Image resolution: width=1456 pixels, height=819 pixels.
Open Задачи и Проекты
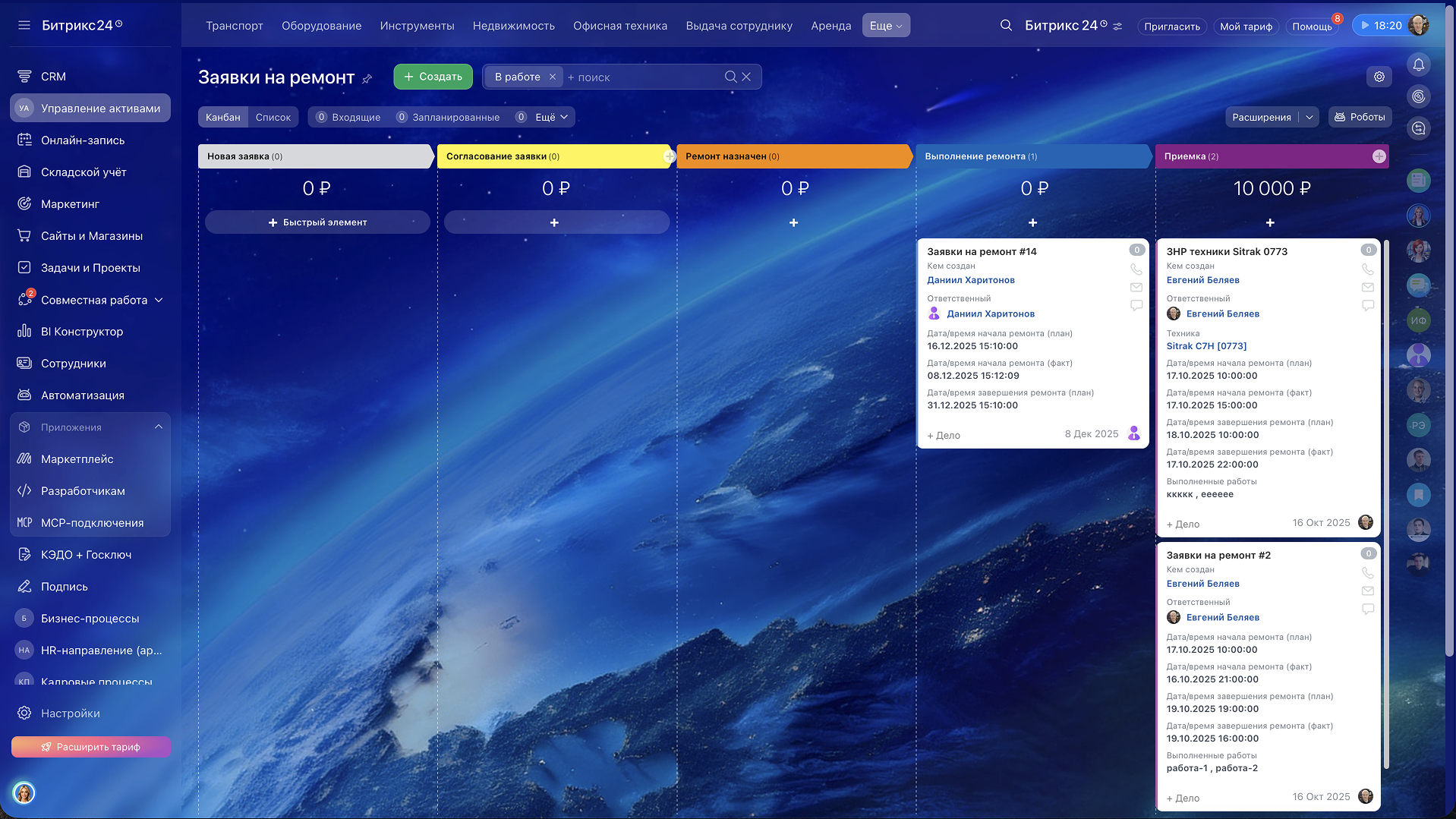click(x=90, y=268)
